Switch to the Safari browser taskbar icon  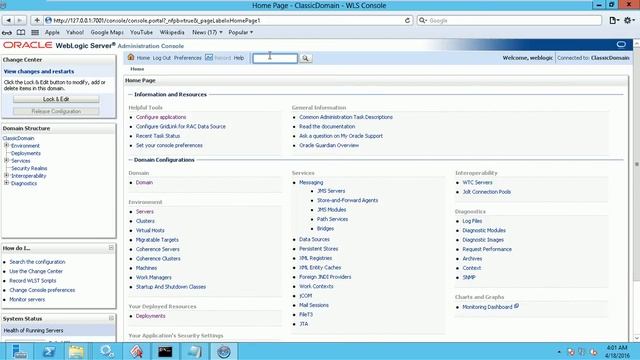tap(224, 351)
